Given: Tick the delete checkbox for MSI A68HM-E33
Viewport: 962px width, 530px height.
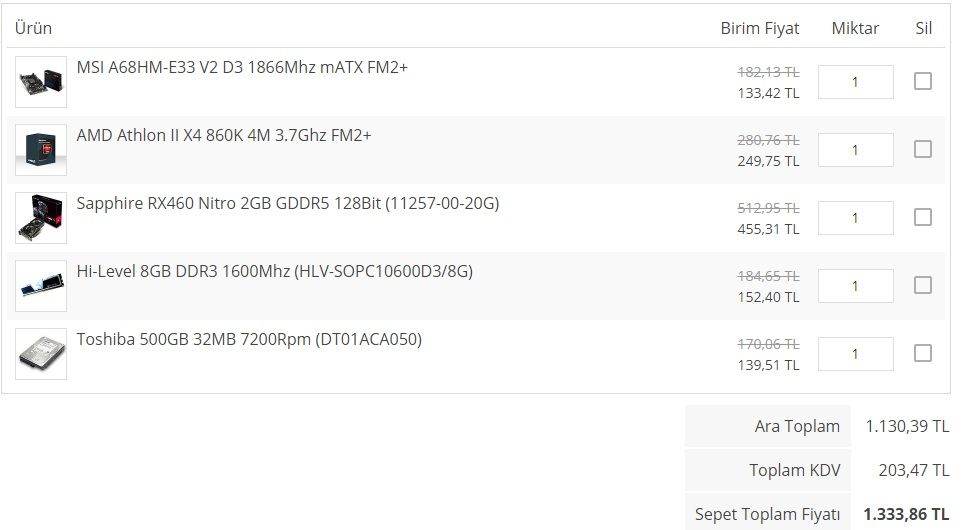Looking at the screenshot, I should (x=923, y=81).
